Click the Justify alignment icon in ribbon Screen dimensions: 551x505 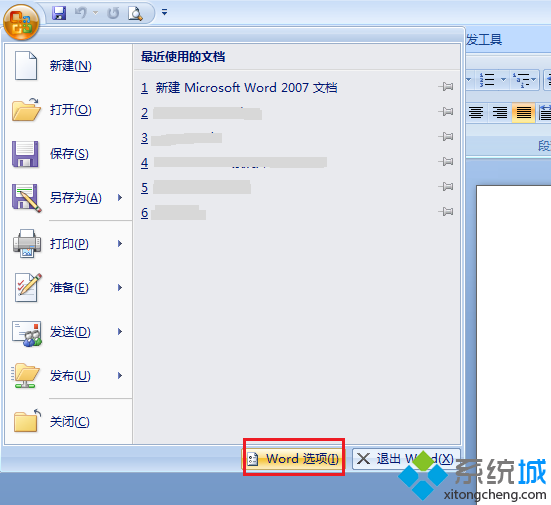coord(524,113)
